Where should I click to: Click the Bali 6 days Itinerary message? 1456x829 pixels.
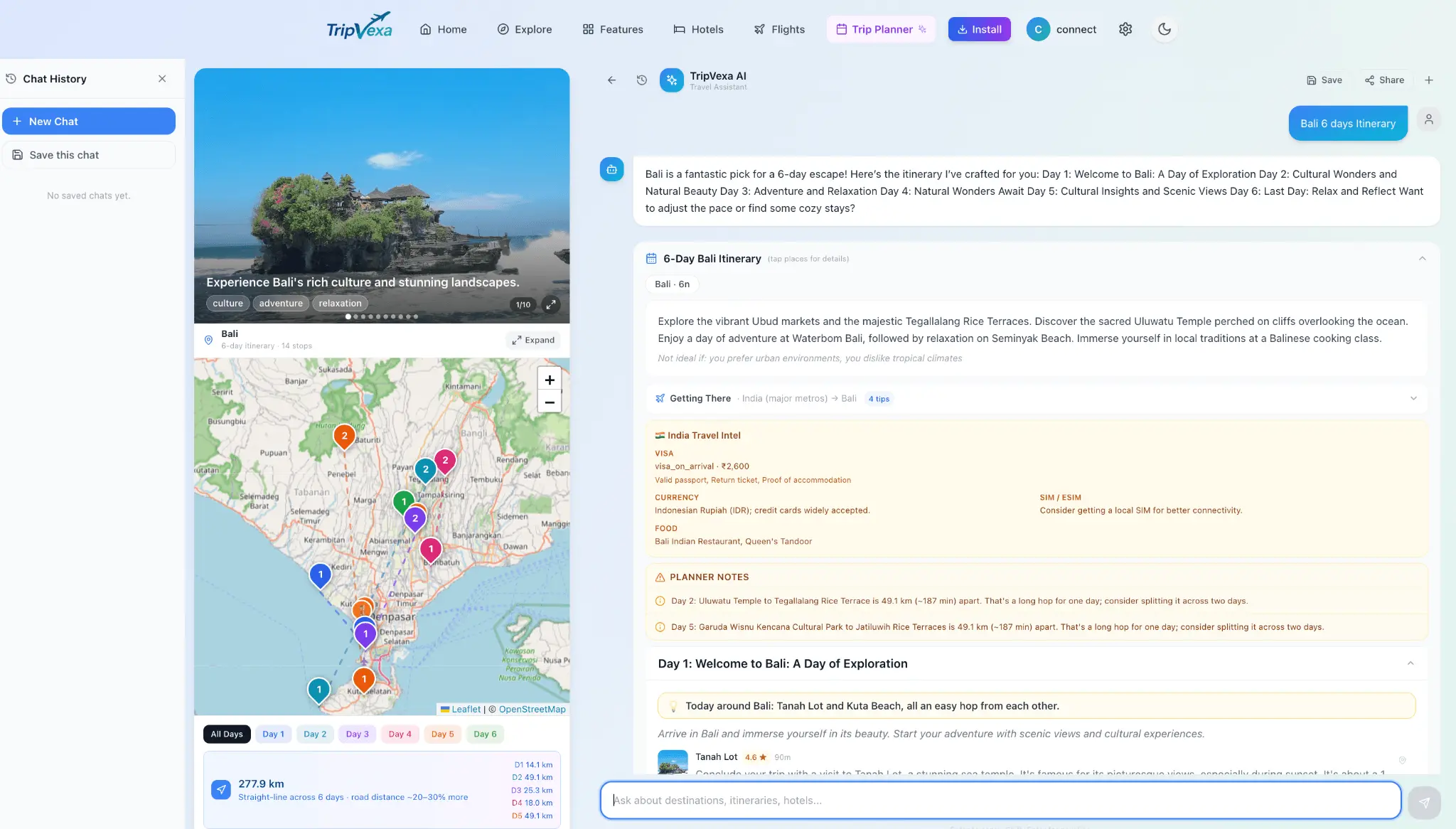tap(1348, 124)
